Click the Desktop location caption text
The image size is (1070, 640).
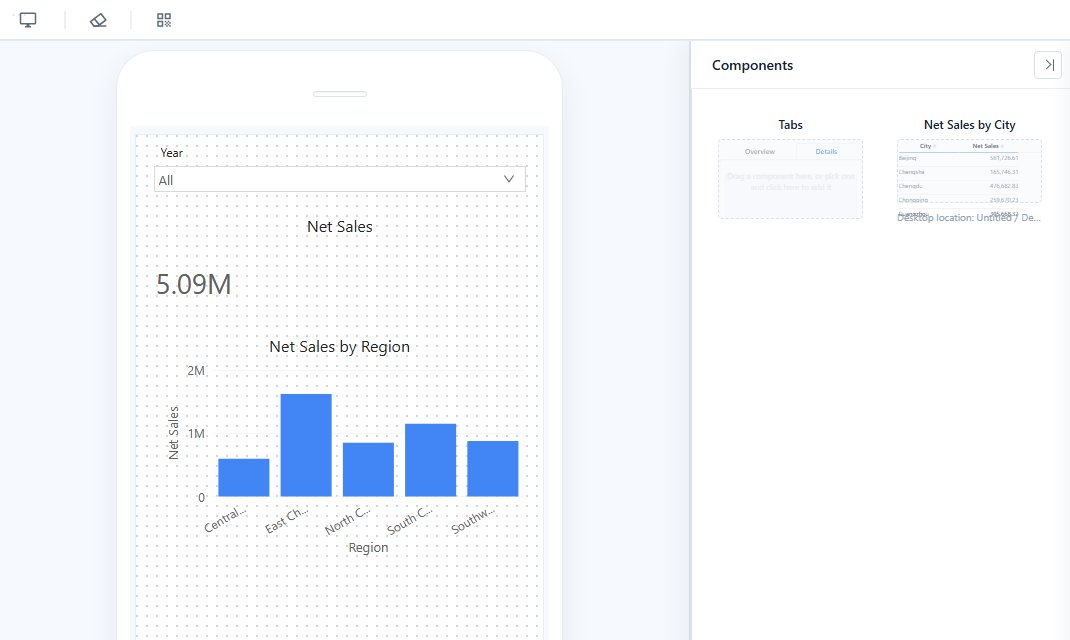coord(968,218)
